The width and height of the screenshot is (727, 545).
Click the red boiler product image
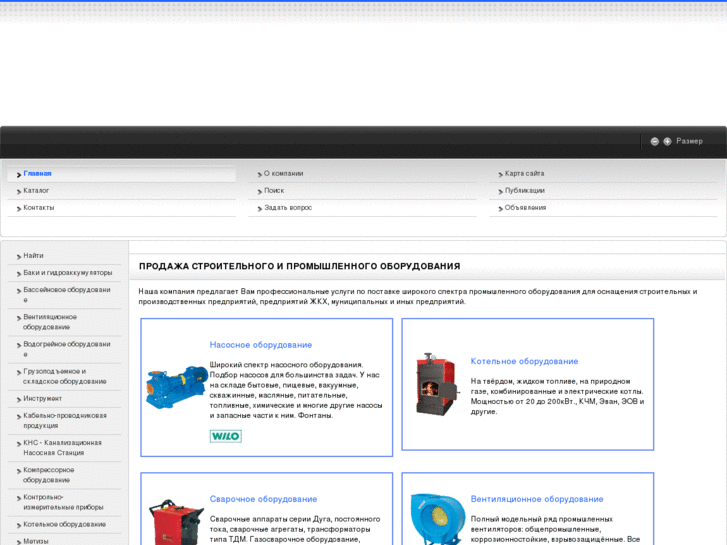(x=437, y=385)
